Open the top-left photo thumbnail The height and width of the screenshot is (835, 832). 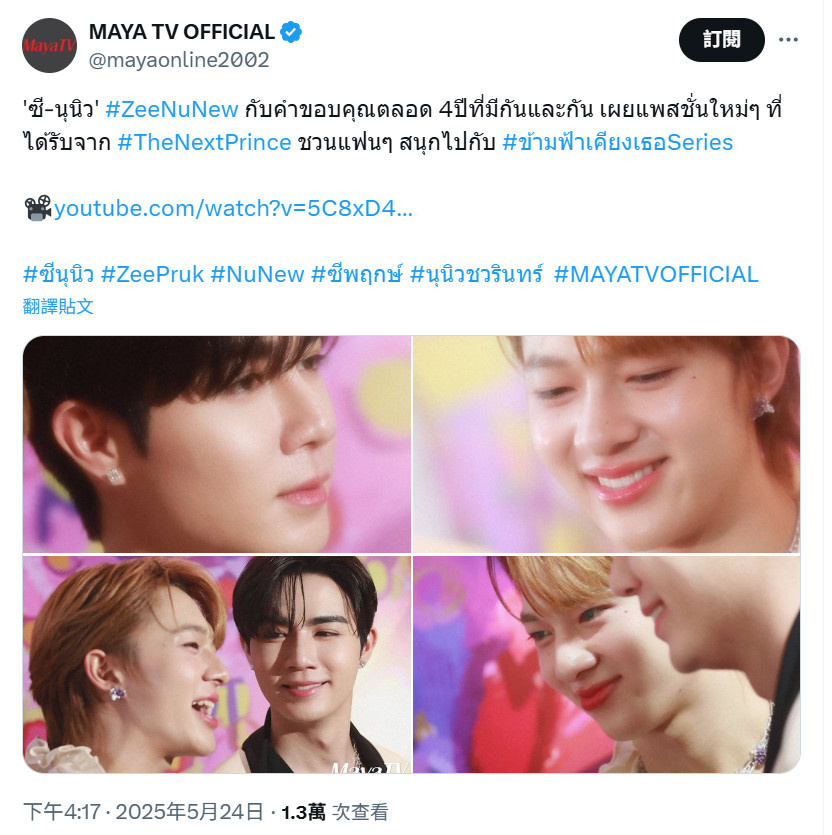[x=217, y=444]
